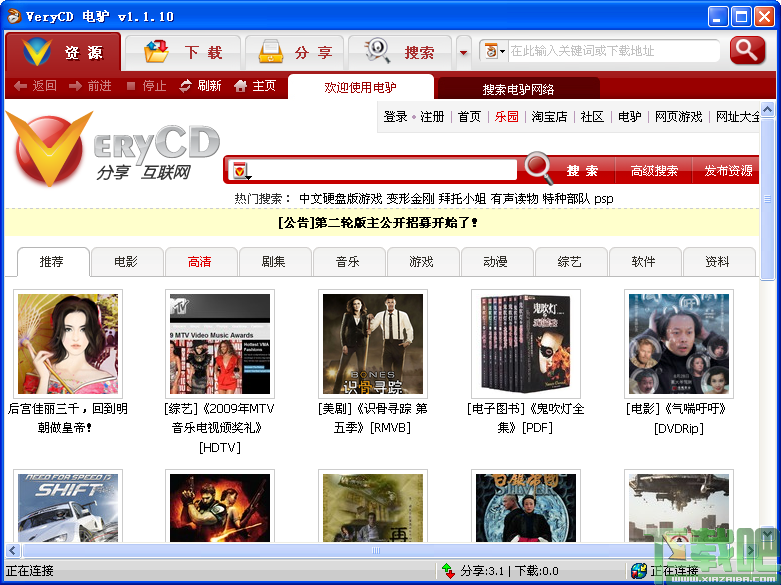Click the red magnifier search button
This screenshot has width=781, height=585.
(x=747, y=50)
